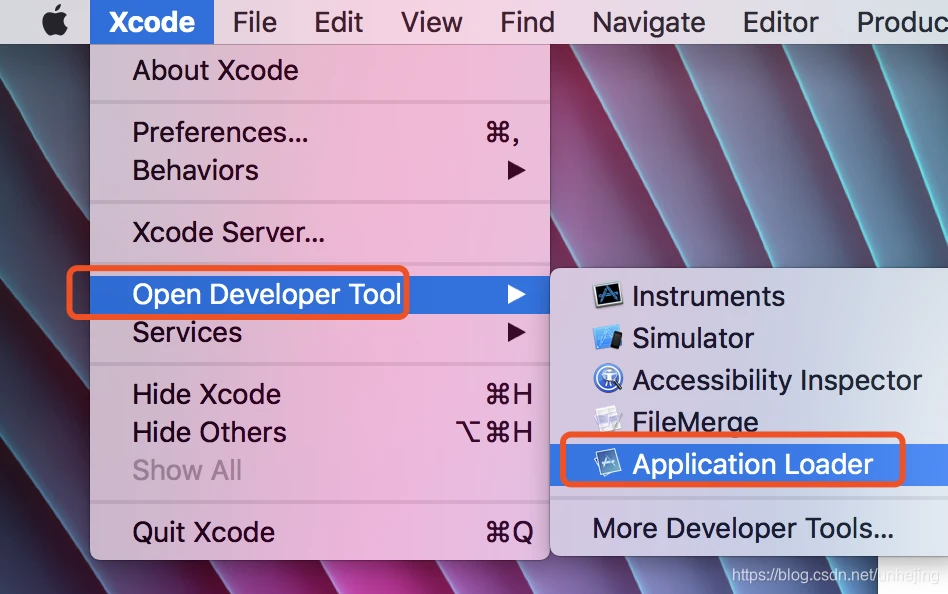This screenshot has width=948, height=594.
Task: Expand the Services submenu arrow
Action: (x=516, y=332)
